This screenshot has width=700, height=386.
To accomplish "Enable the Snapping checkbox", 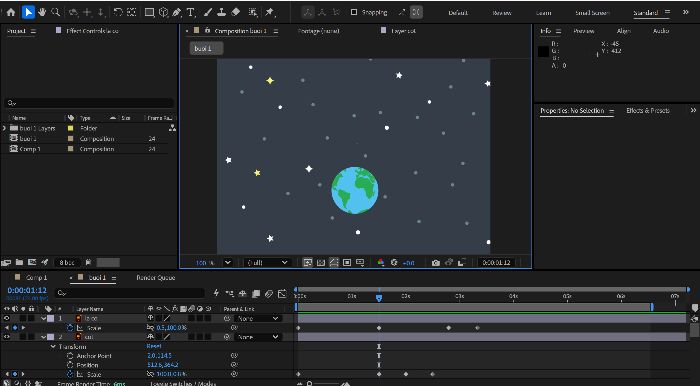I will point(354,12).
